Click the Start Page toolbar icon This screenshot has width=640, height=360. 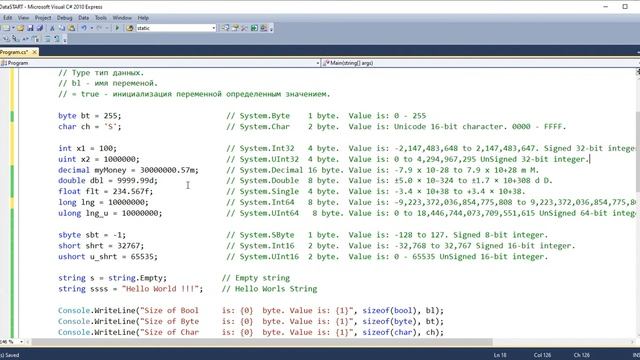pos(254,28)
